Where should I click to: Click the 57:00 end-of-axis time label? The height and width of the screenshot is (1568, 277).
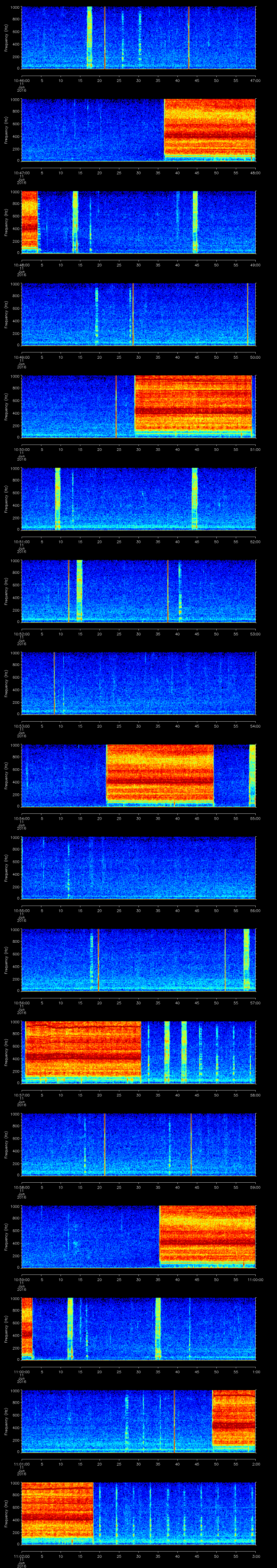click(255, 1003)
